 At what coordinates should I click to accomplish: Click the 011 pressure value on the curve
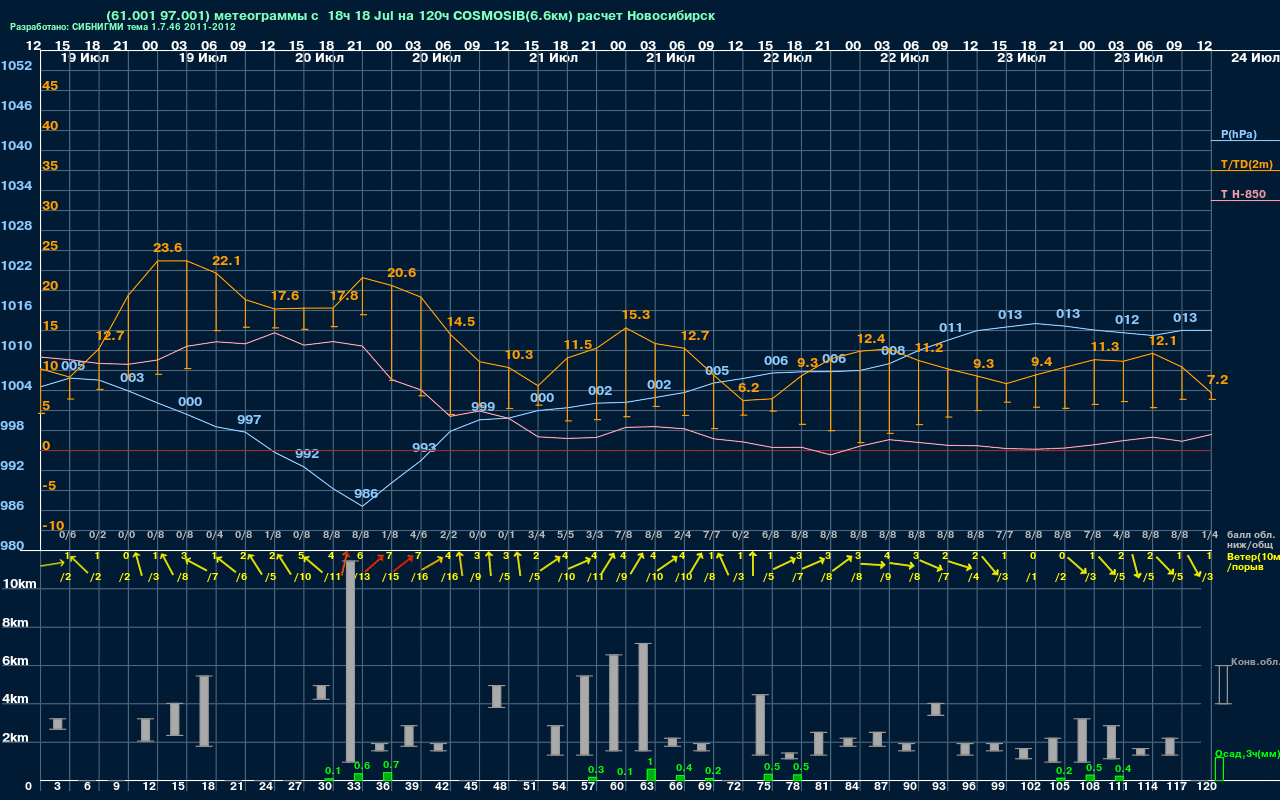coord(951,327)
